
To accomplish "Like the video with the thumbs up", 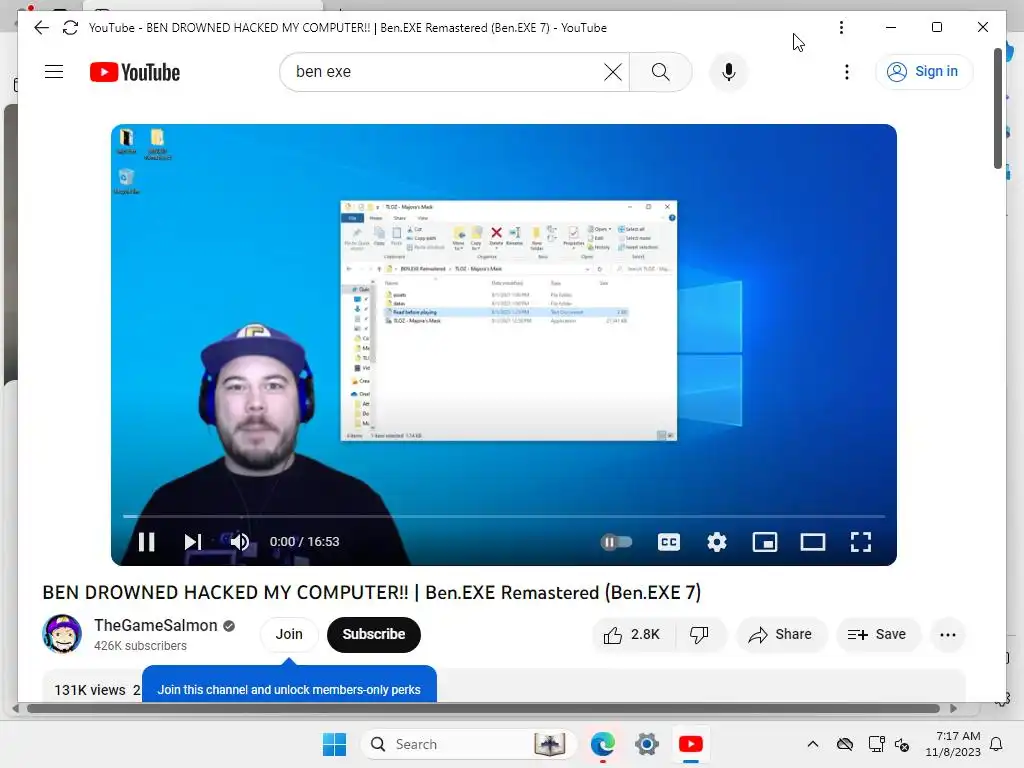I will 631,635.
